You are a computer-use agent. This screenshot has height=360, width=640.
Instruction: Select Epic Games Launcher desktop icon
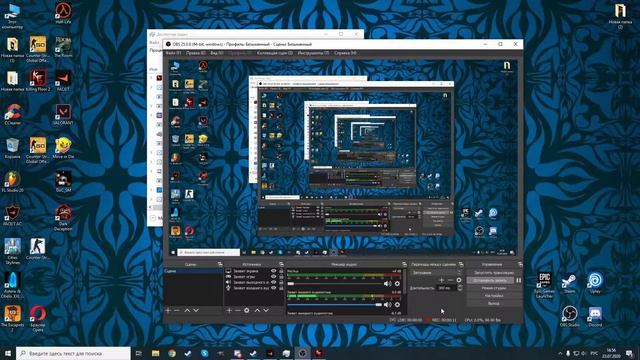pyautogui.click(x=544, y=285)
